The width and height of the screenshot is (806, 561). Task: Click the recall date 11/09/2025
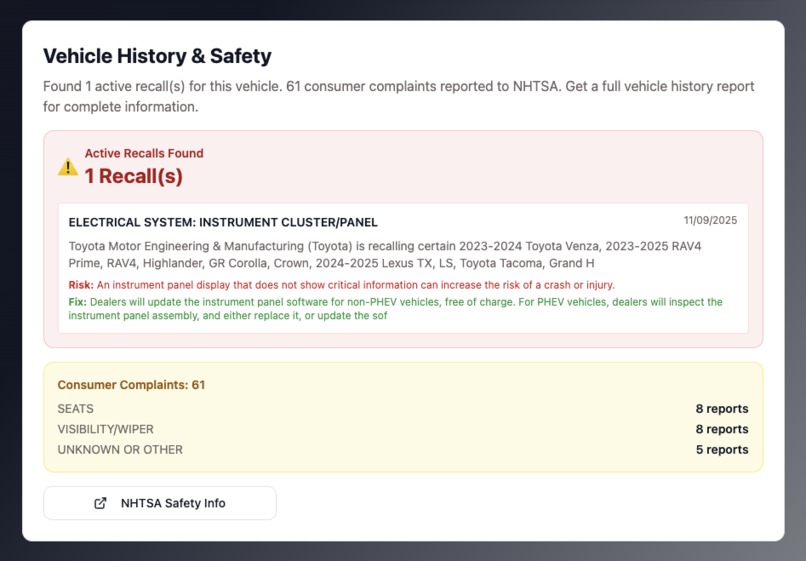[710, 220]
